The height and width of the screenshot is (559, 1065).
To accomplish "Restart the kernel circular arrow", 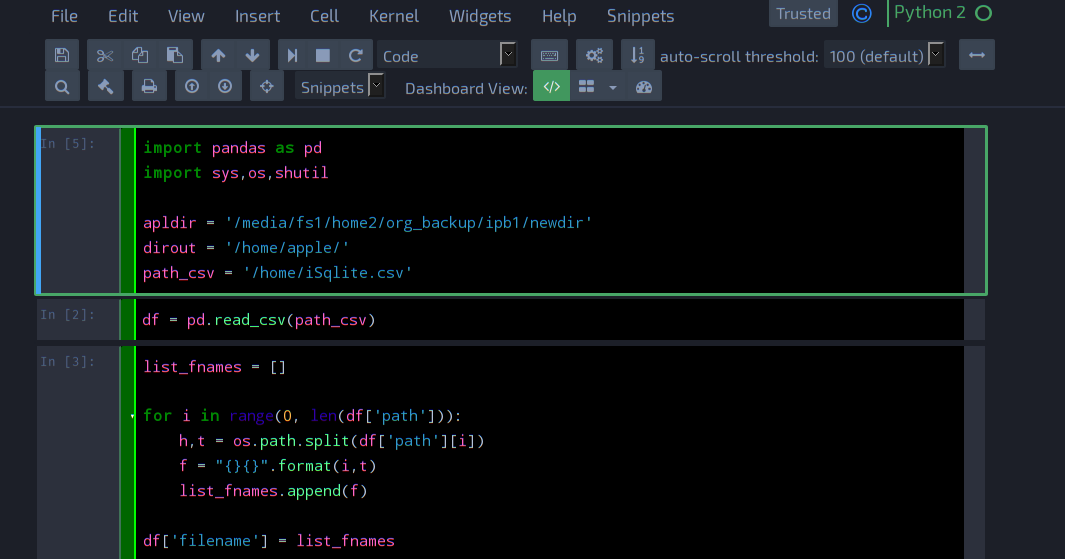I will (x=355, y=55).
